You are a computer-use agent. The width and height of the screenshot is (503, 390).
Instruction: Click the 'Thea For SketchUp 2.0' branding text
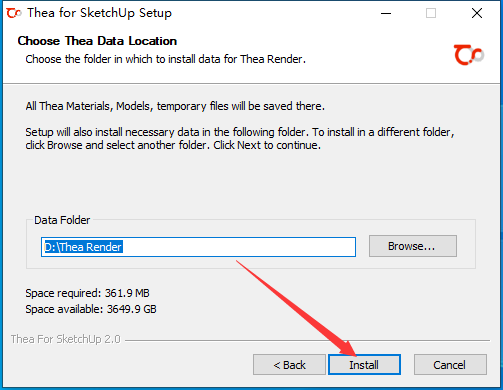tap(65, 339)
